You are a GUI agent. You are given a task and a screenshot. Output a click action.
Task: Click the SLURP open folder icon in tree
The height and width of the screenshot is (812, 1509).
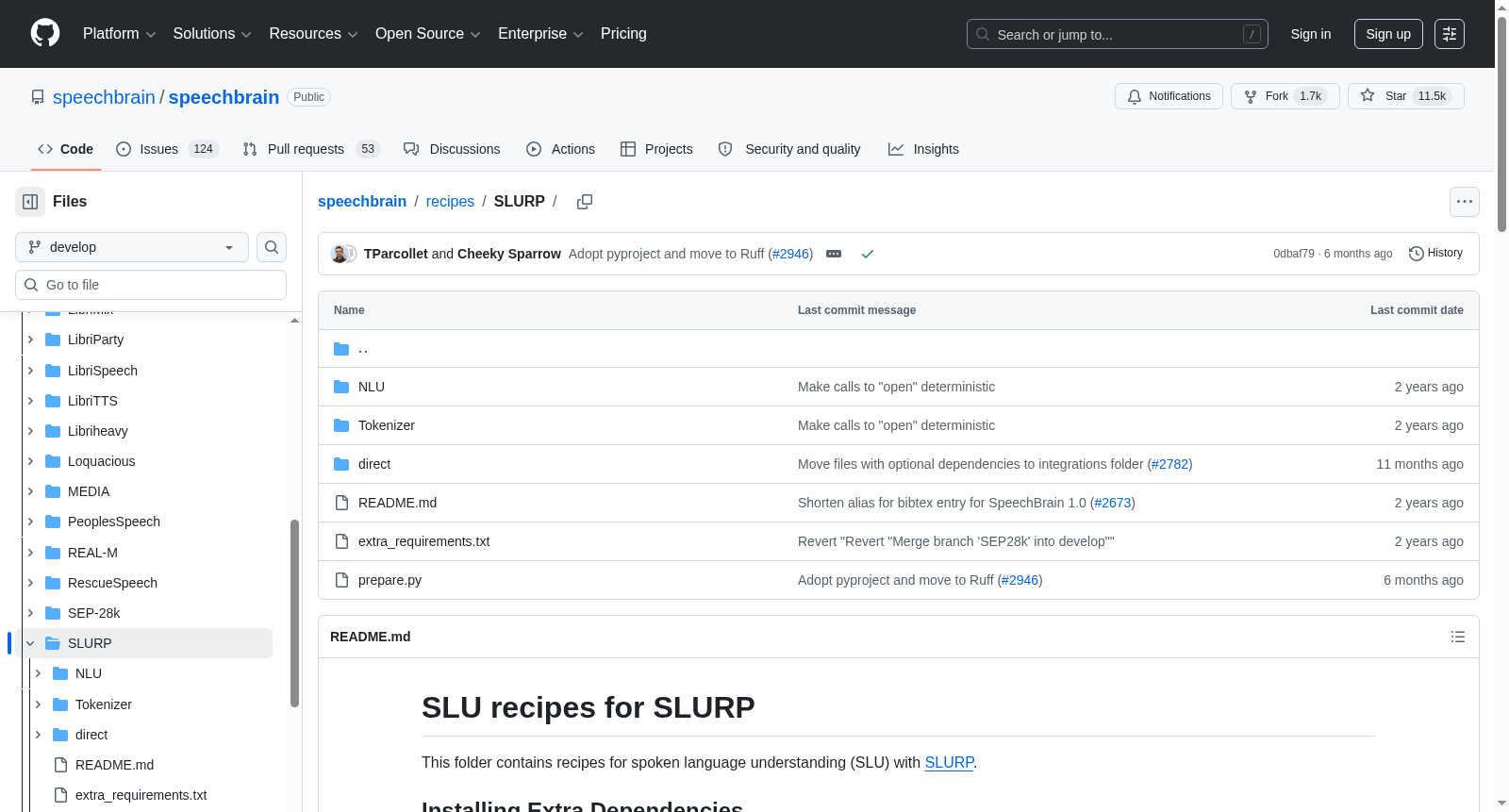[53, 643]
